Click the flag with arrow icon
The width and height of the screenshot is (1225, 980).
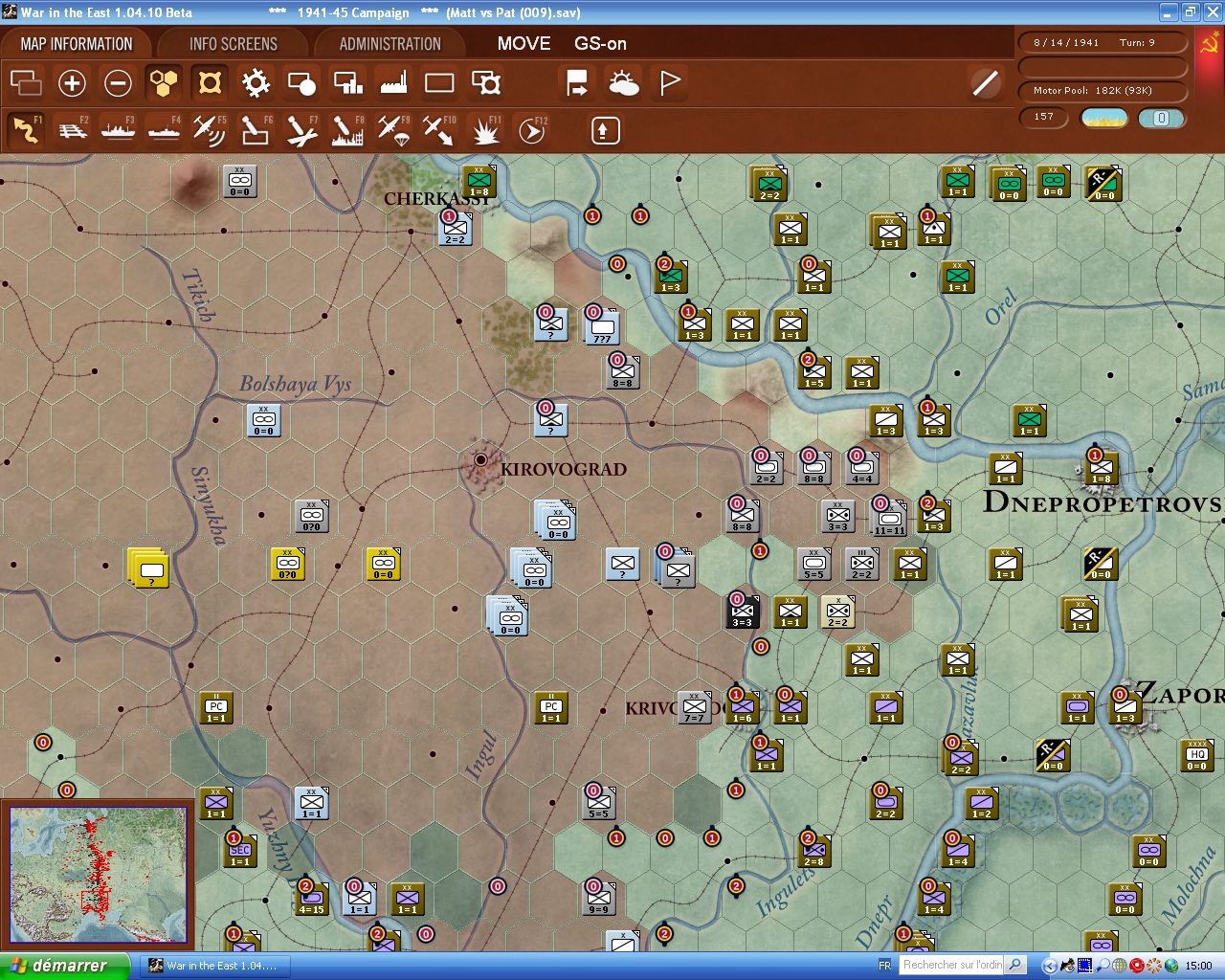click(x=577, y=83)
